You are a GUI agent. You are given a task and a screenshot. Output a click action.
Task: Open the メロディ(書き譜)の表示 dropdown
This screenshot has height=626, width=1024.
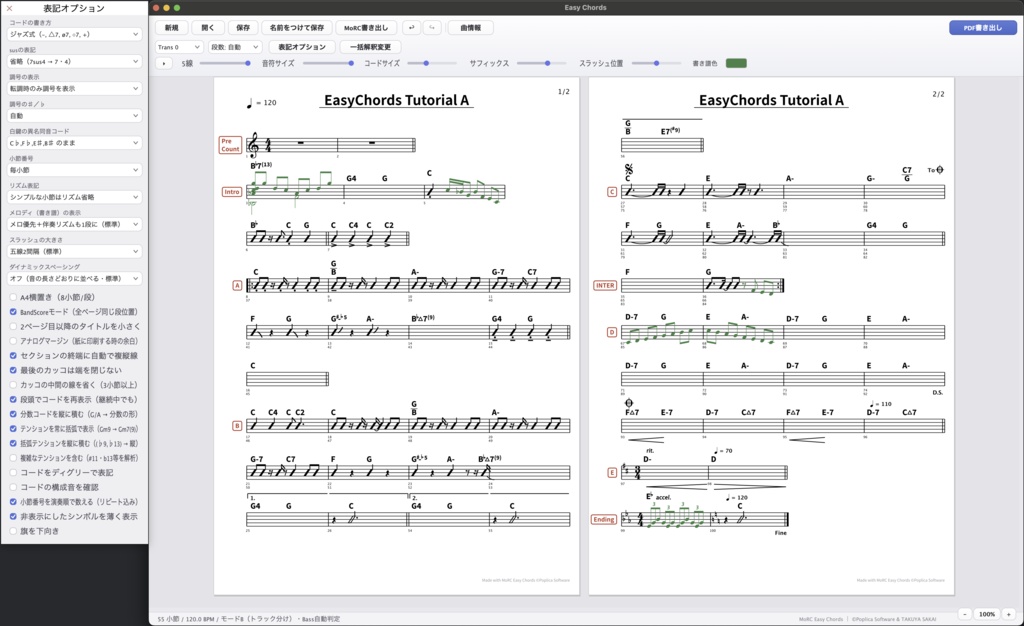[74, 224]
